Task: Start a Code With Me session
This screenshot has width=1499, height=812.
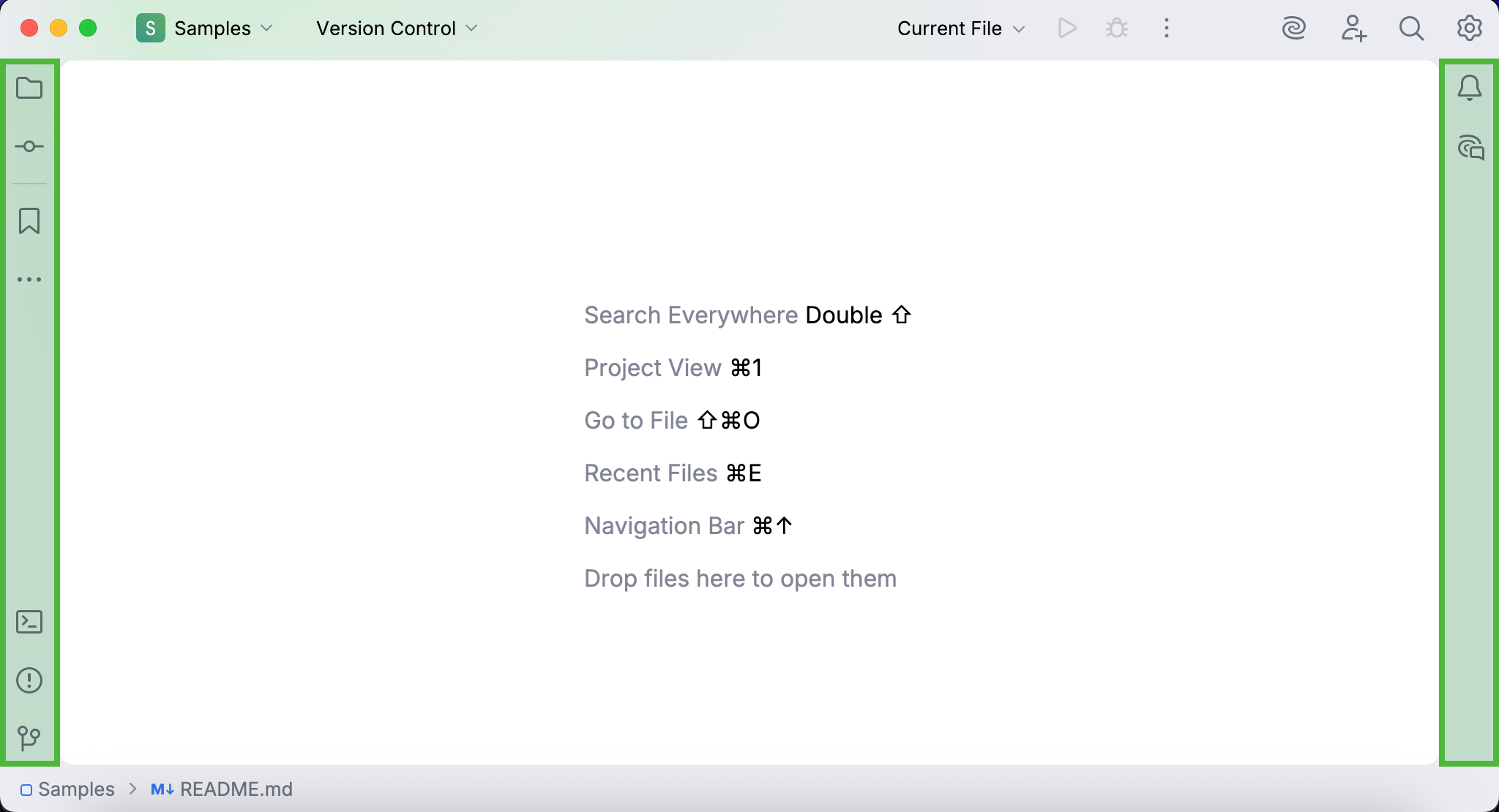Action: point(1354,29)
